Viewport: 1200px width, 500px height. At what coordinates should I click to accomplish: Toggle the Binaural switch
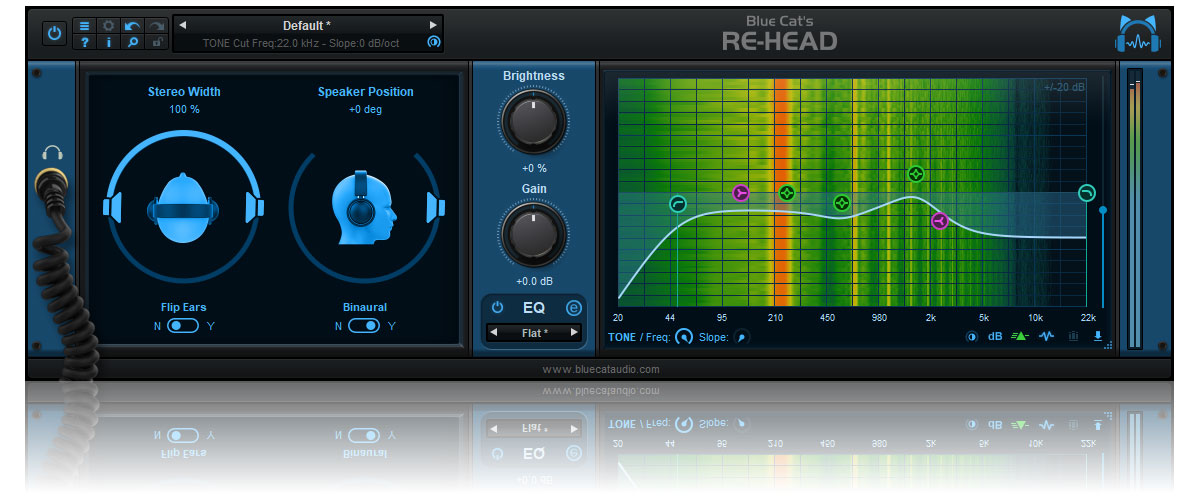pyautogui.click(x=365, y=326)
